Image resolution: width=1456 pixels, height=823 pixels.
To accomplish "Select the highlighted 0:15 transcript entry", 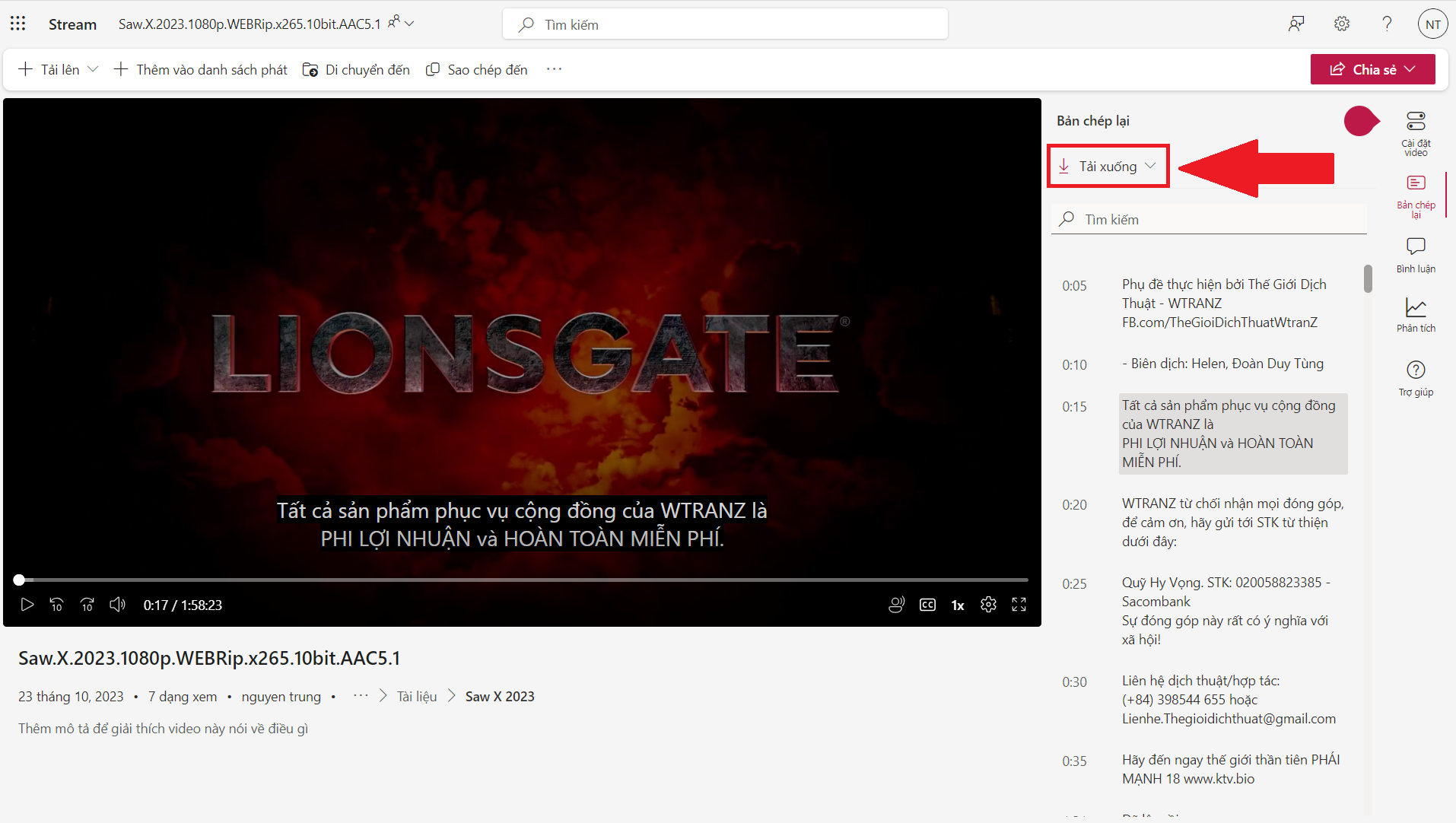I will click(1232, 434).
